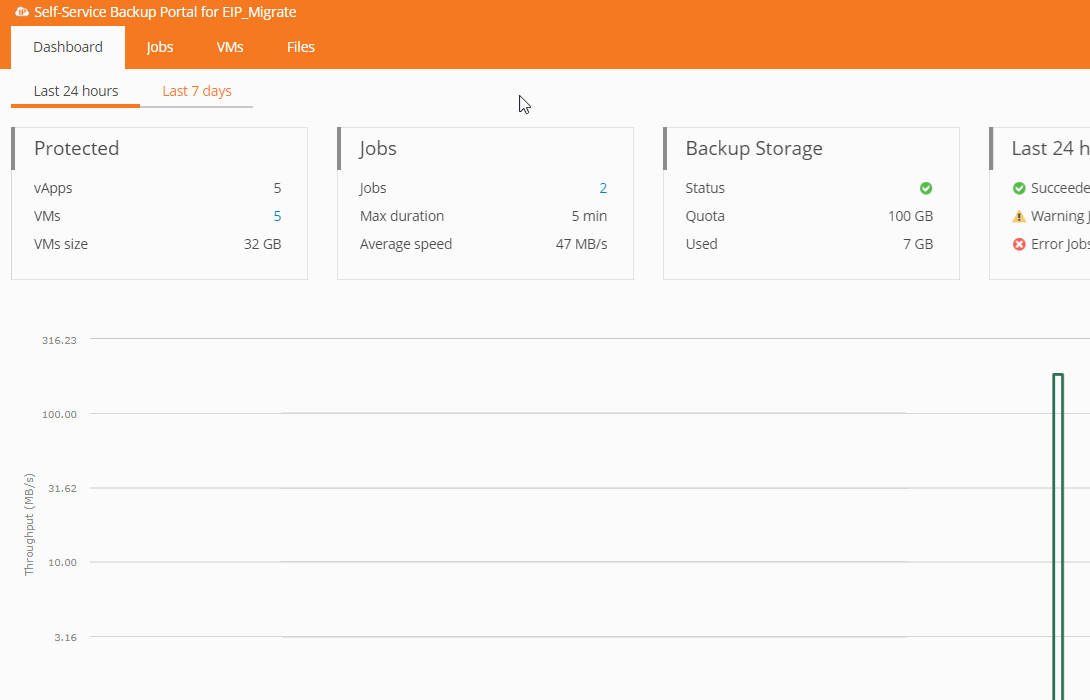Viewport: 1090px width, 700px height.
Task: Switch to the Jobs tab
Action: 160,47
